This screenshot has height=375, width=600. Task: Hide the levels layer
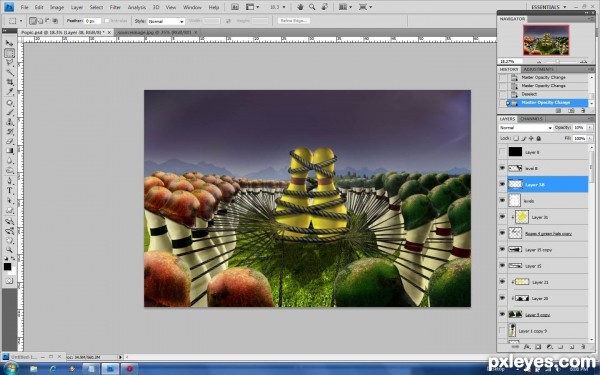pyautogui.click(x=502, y=201)
